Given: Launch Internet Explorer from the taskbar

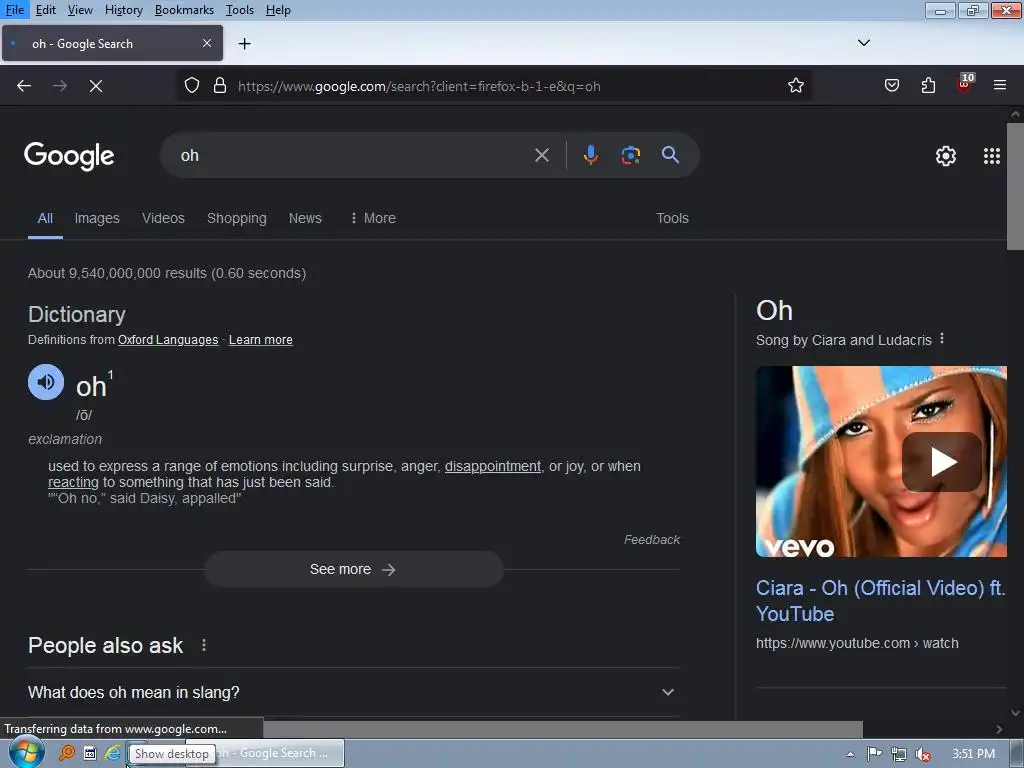Looking at the screenshot, I should coord(113,754).
